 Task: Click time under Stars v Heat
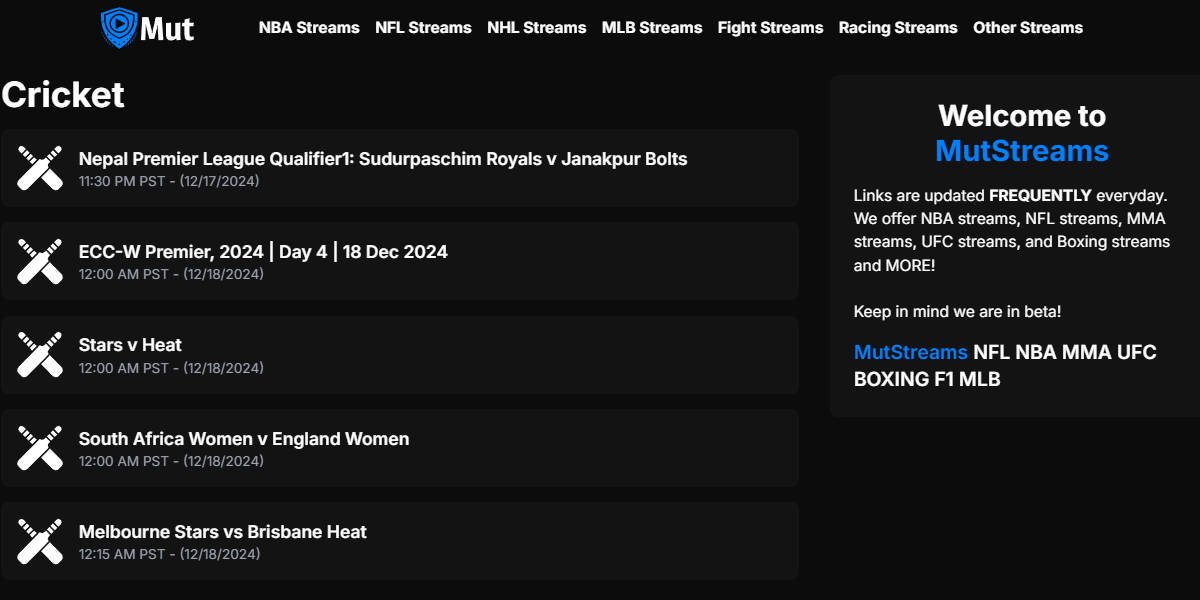171,368
